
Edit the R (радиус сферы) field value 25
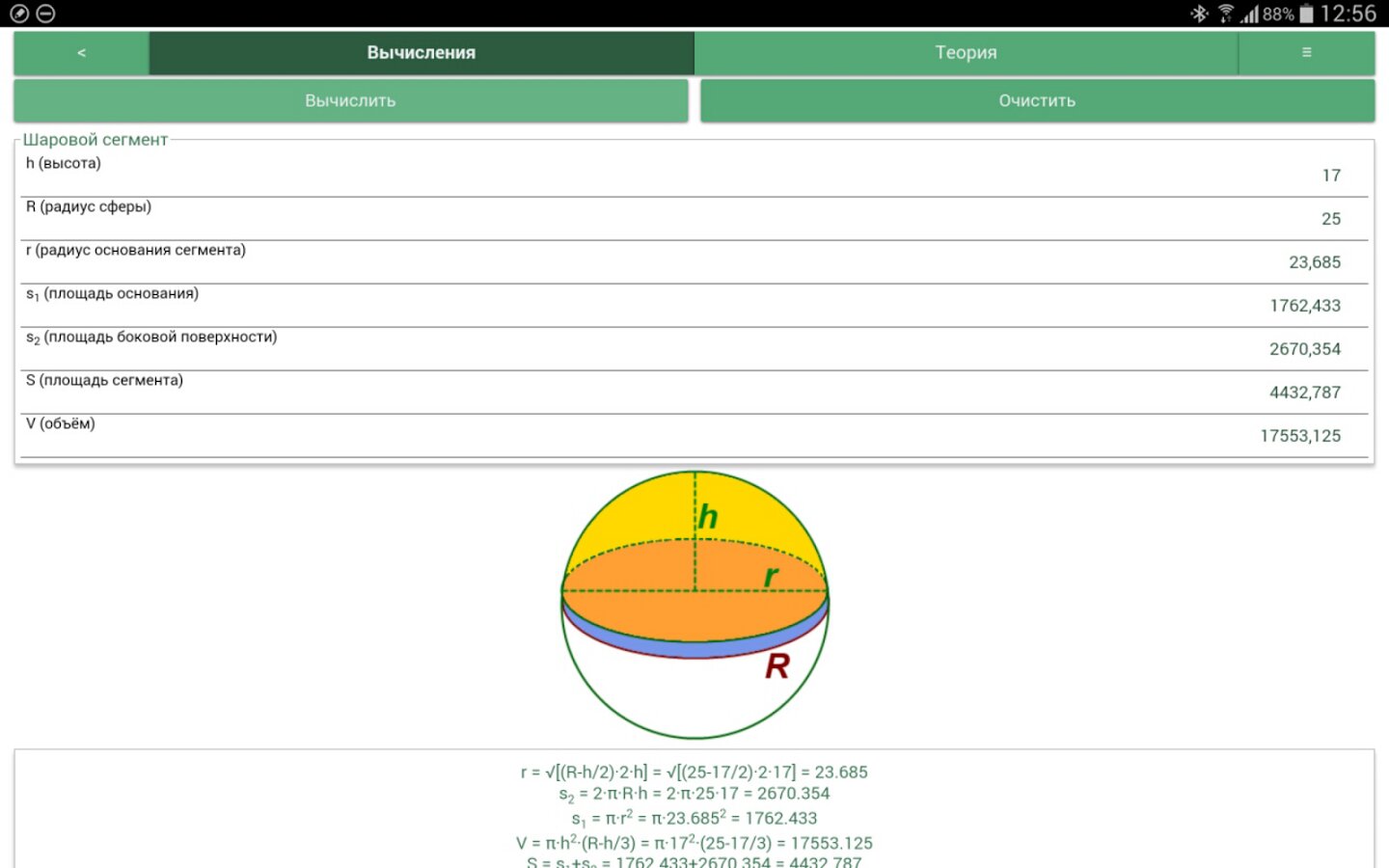[694, 219]
